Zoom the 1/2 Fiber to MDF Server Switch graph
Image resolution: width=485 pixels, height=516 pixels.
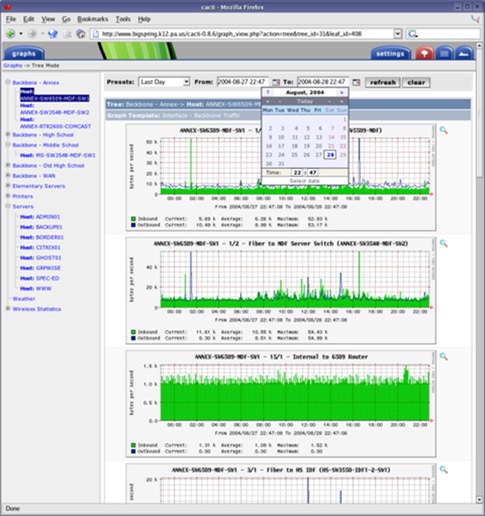[443, 243]
